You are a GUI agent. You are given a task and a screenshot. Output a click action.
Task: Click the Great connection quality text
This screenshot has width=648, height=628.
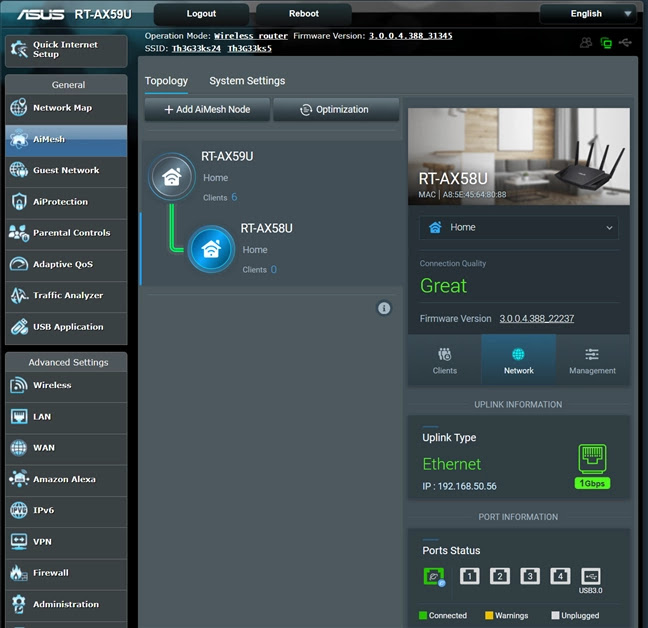[x=443, y=286]
